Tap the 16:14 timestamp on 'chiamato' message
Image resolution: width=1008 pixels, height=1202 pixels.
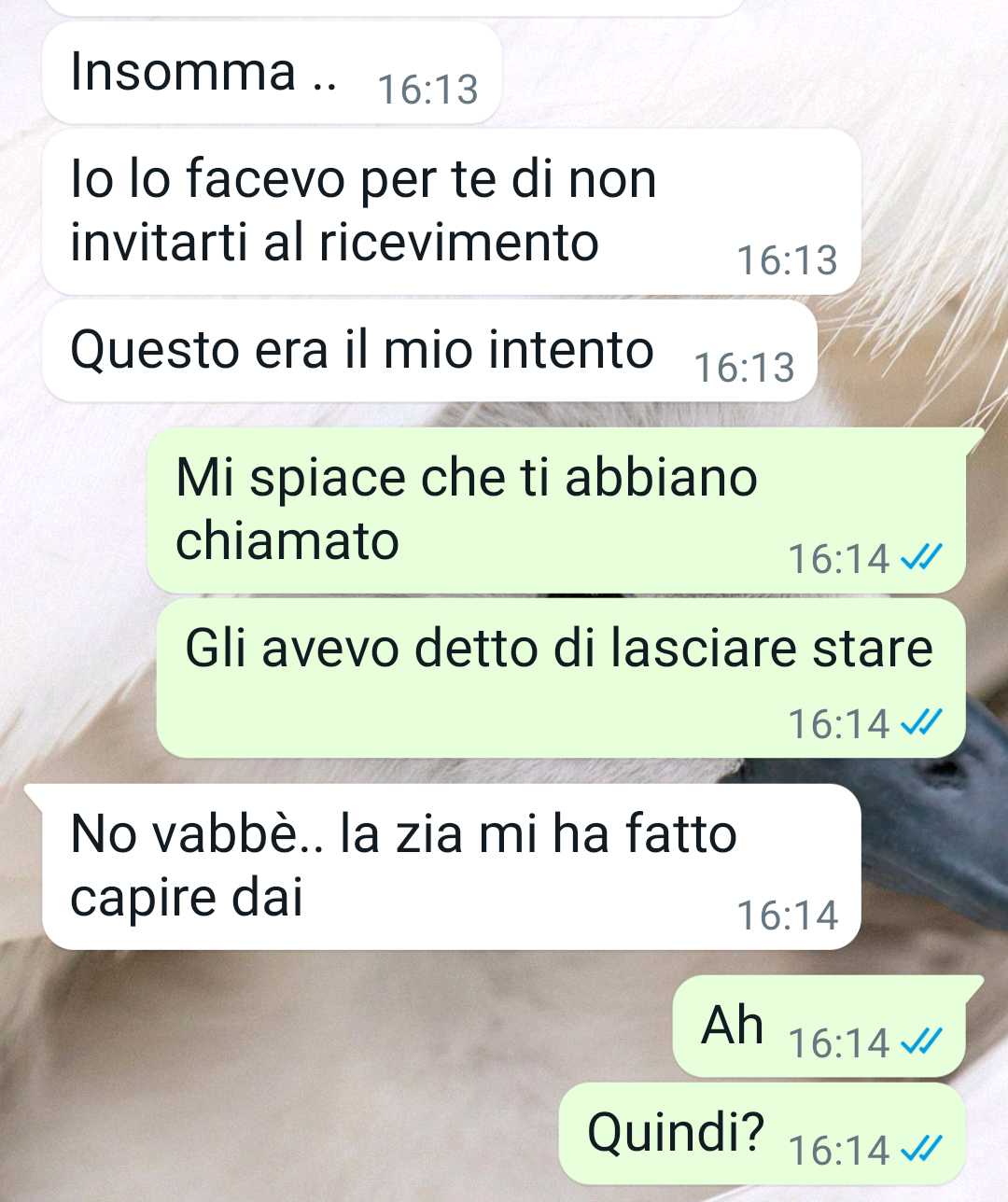pos(839,558)
